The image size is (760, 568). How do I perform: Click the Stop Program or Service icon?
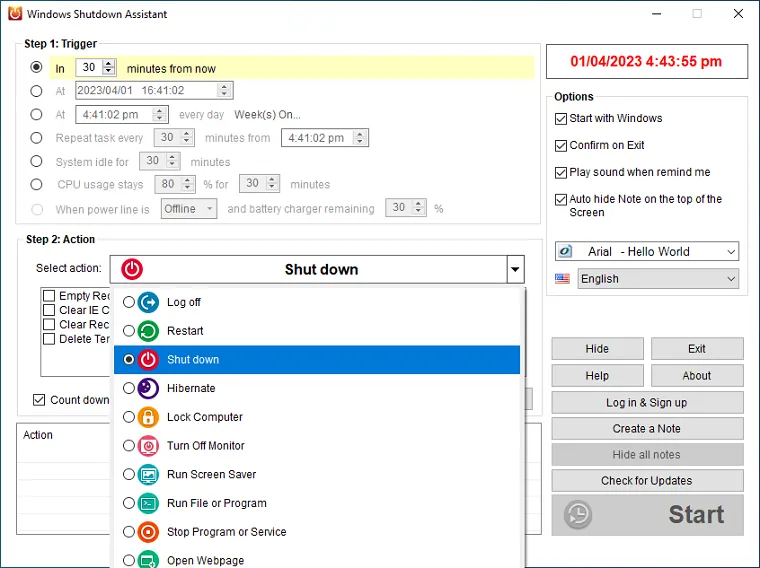point(148,532)
